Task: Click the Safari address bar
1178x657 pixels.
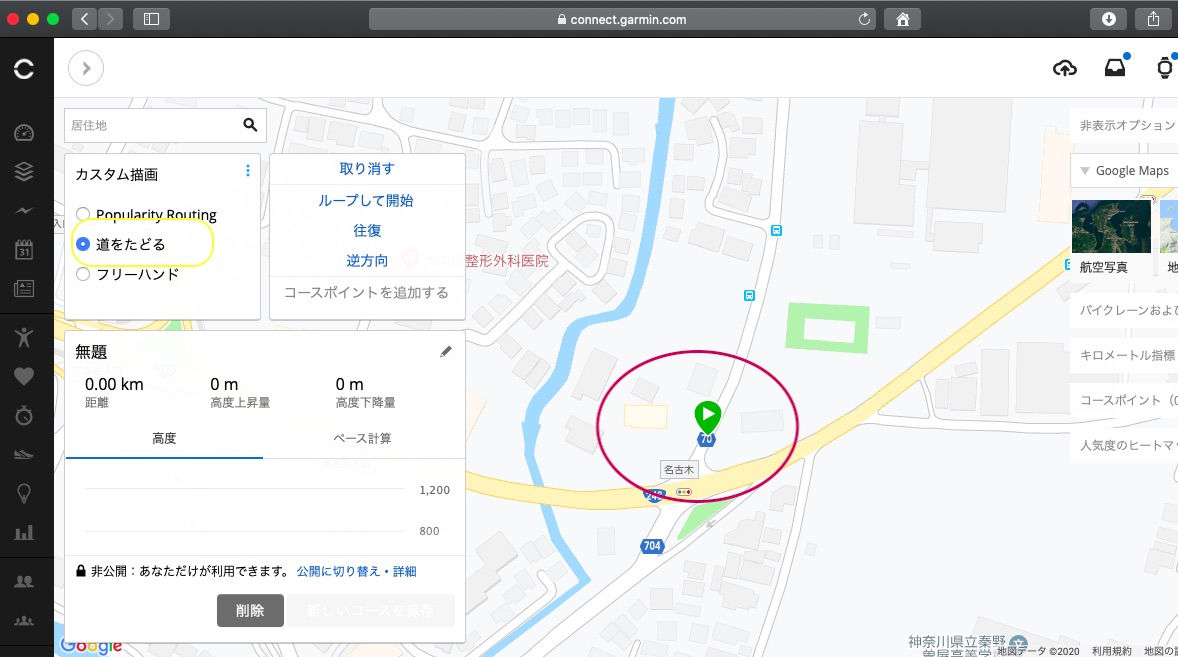Action: pos(622,19)
